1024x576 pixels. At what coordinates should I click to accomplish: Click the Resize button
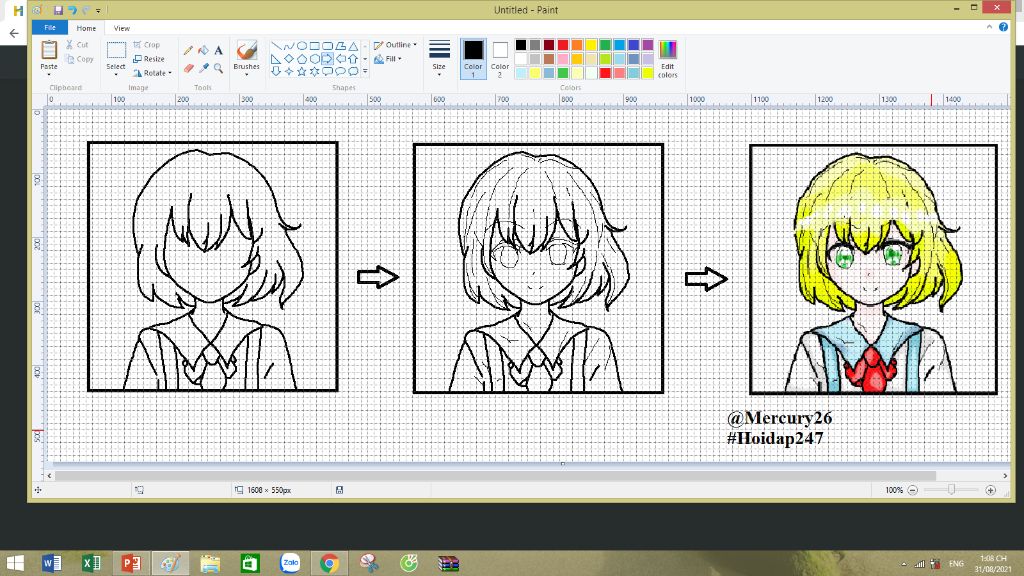[149, 59]
